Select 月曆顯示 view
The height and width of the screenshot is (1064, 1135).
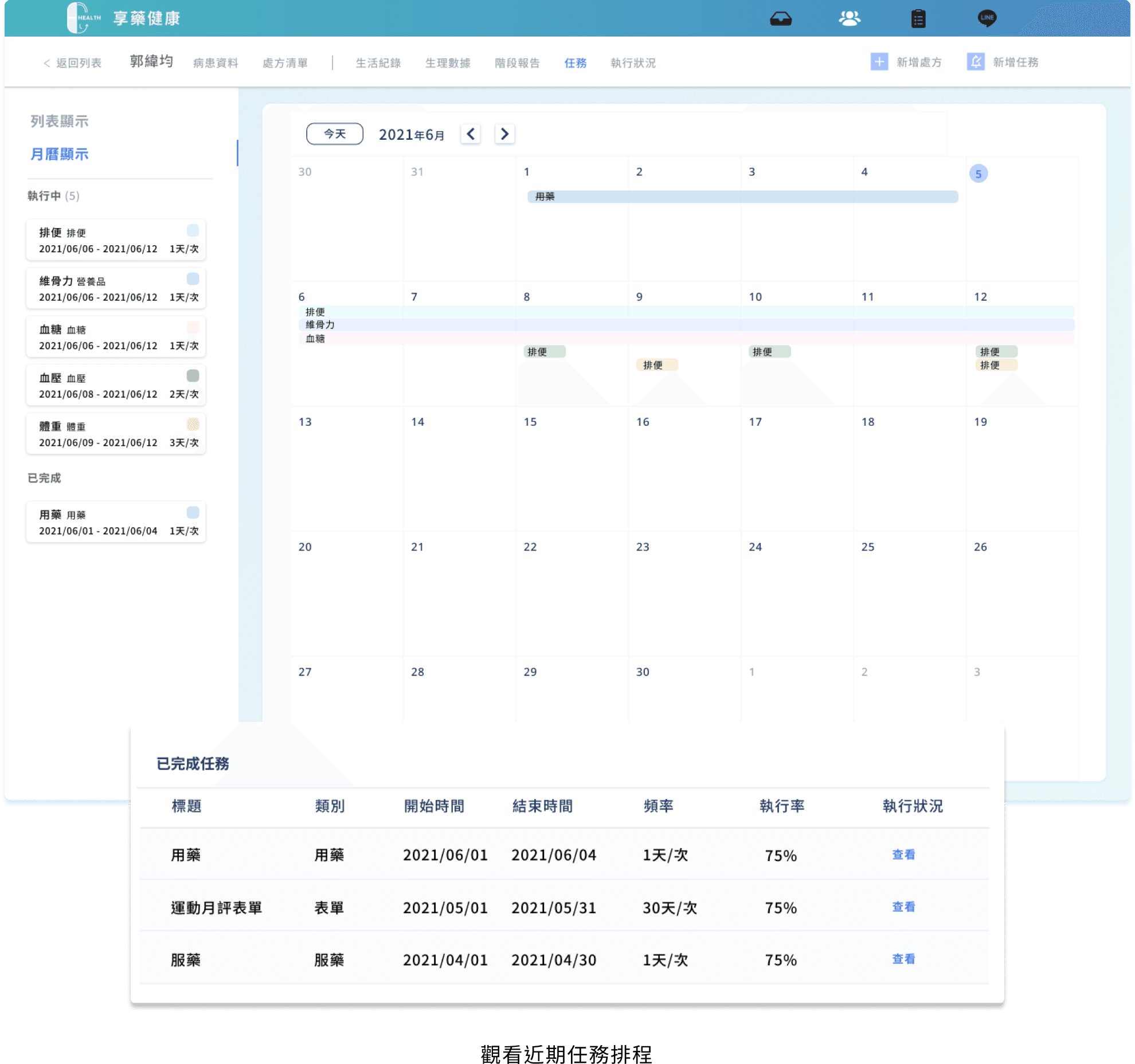[x=59, y=154]
